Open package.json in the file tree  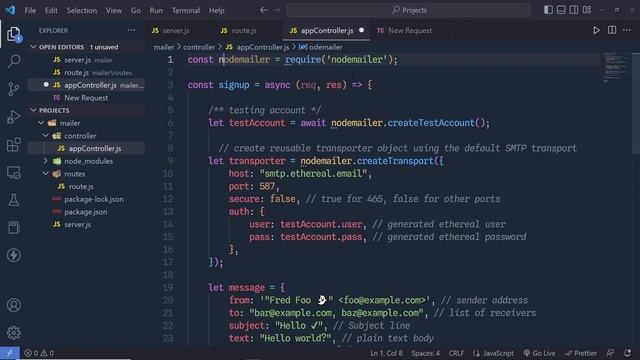tap(86, 212)
